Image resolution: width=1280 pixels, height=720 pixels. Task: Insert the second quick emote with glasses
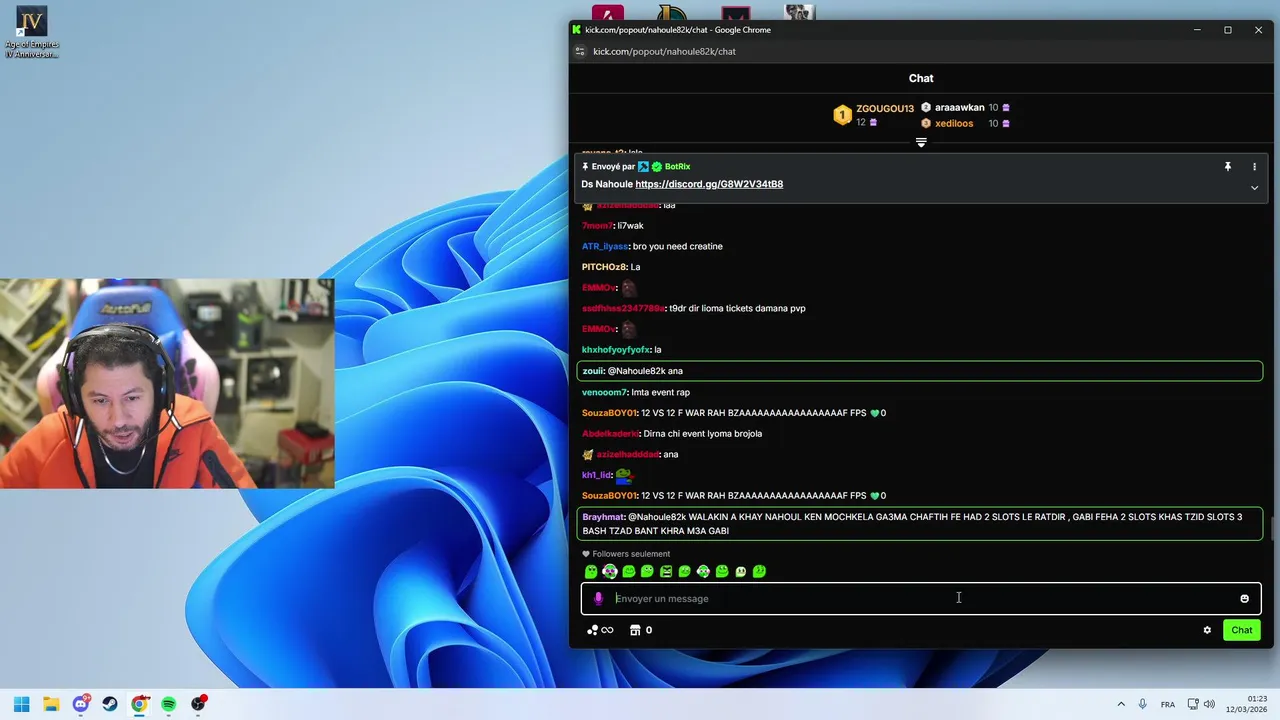coord(610,571)
